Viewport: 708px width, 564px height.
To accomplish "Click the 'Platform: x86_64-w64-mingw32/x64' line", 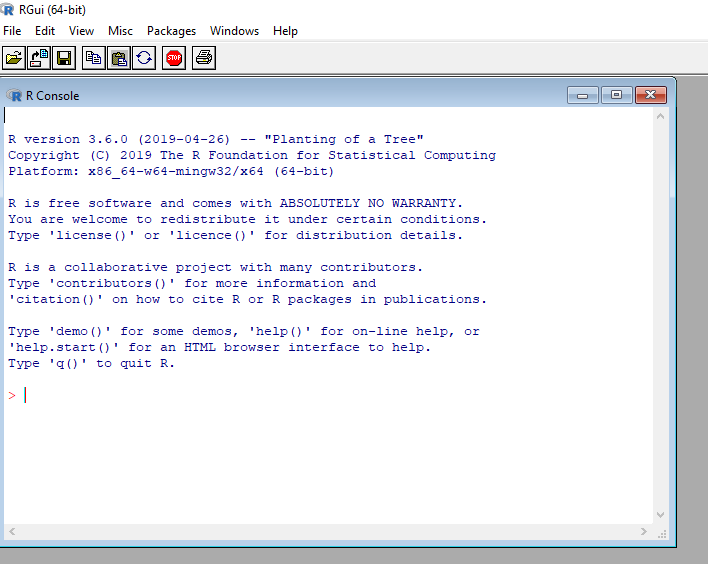I will coord(171,172).
